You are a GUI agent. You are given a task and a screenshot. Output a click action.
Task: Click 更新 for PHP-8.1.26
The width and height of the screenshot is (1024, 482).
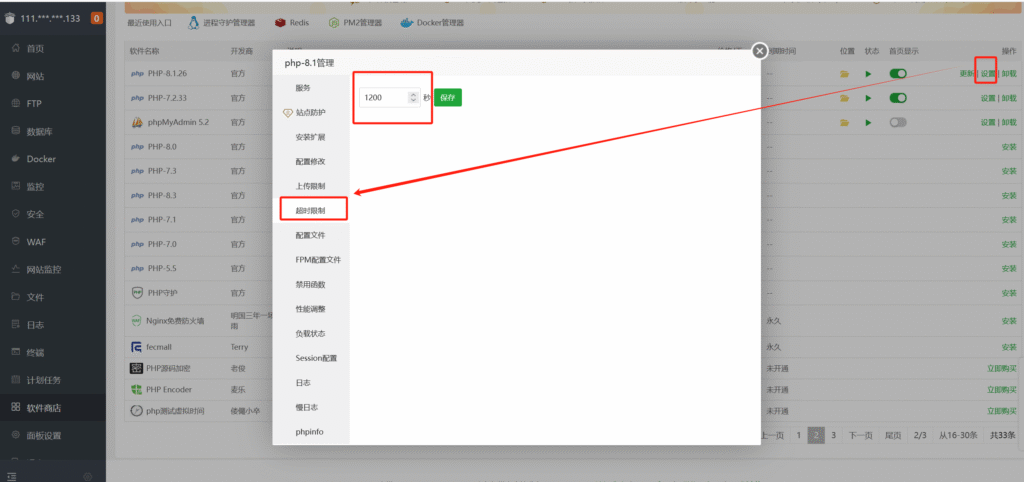tap(967, 74)
